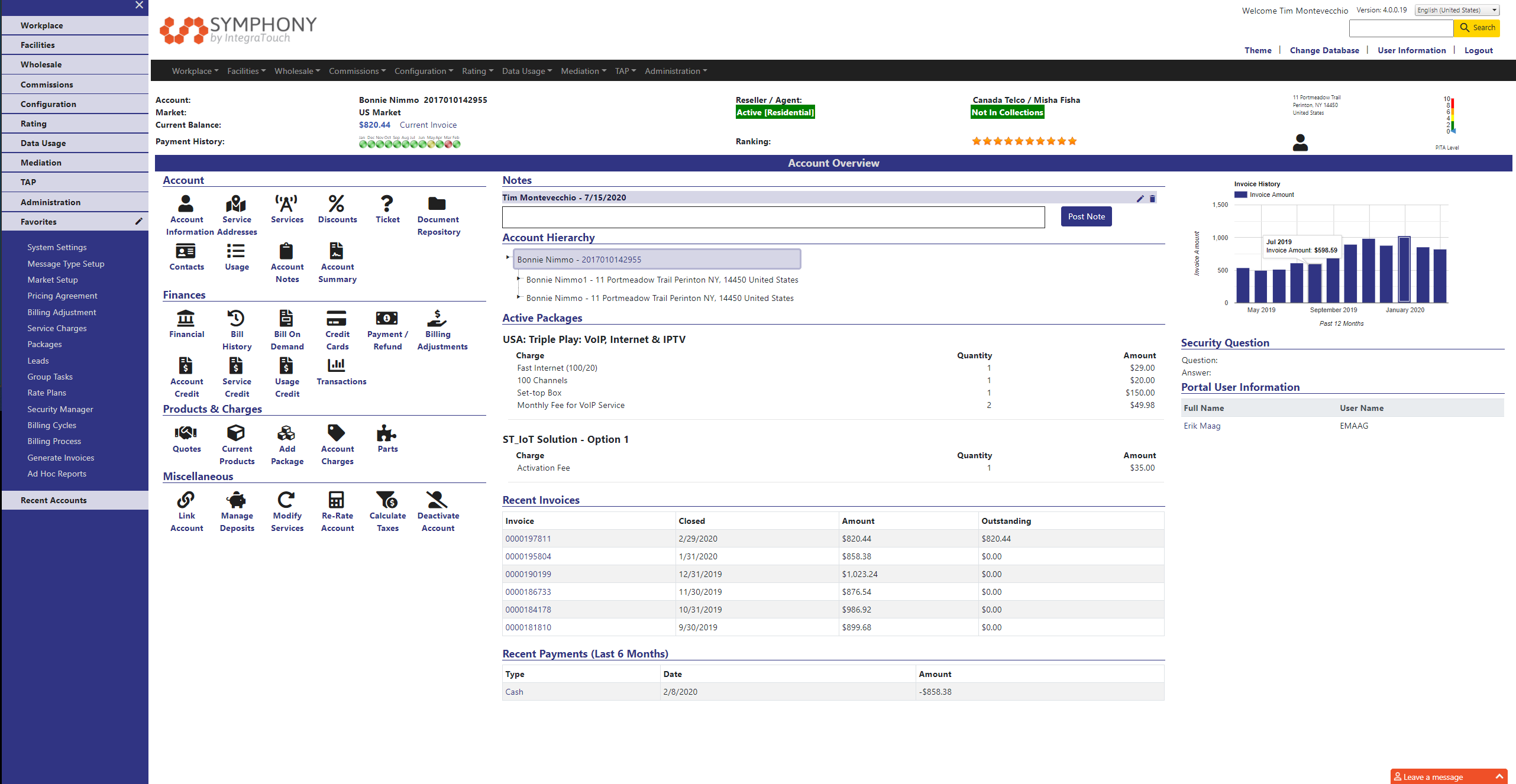Open the Document Repository
Image resolution: width=1516 pixels, height=784 pixels.
[x=438, y=213]
